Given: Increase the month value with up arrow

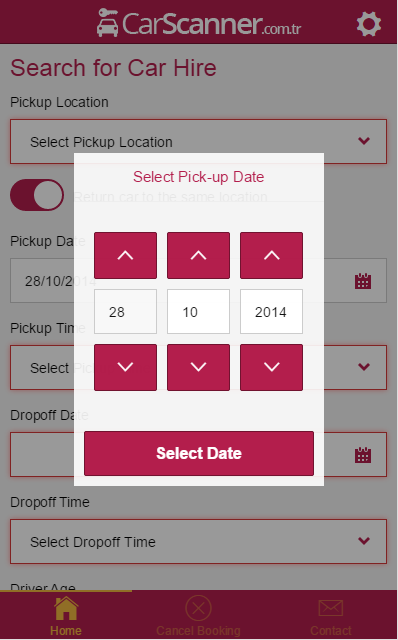Looking at the screenshot, I should [198, 256].
